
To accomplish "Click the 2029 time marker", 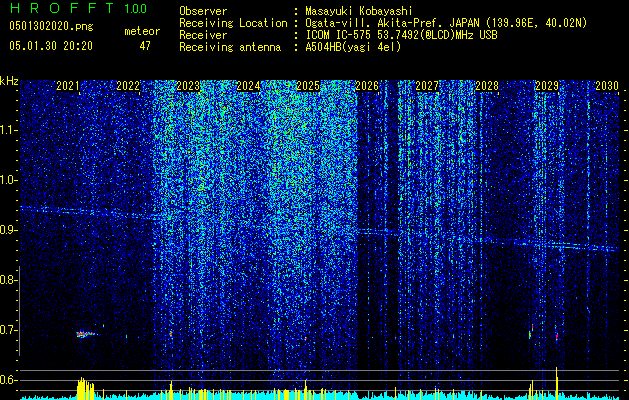I will (547, 86).
